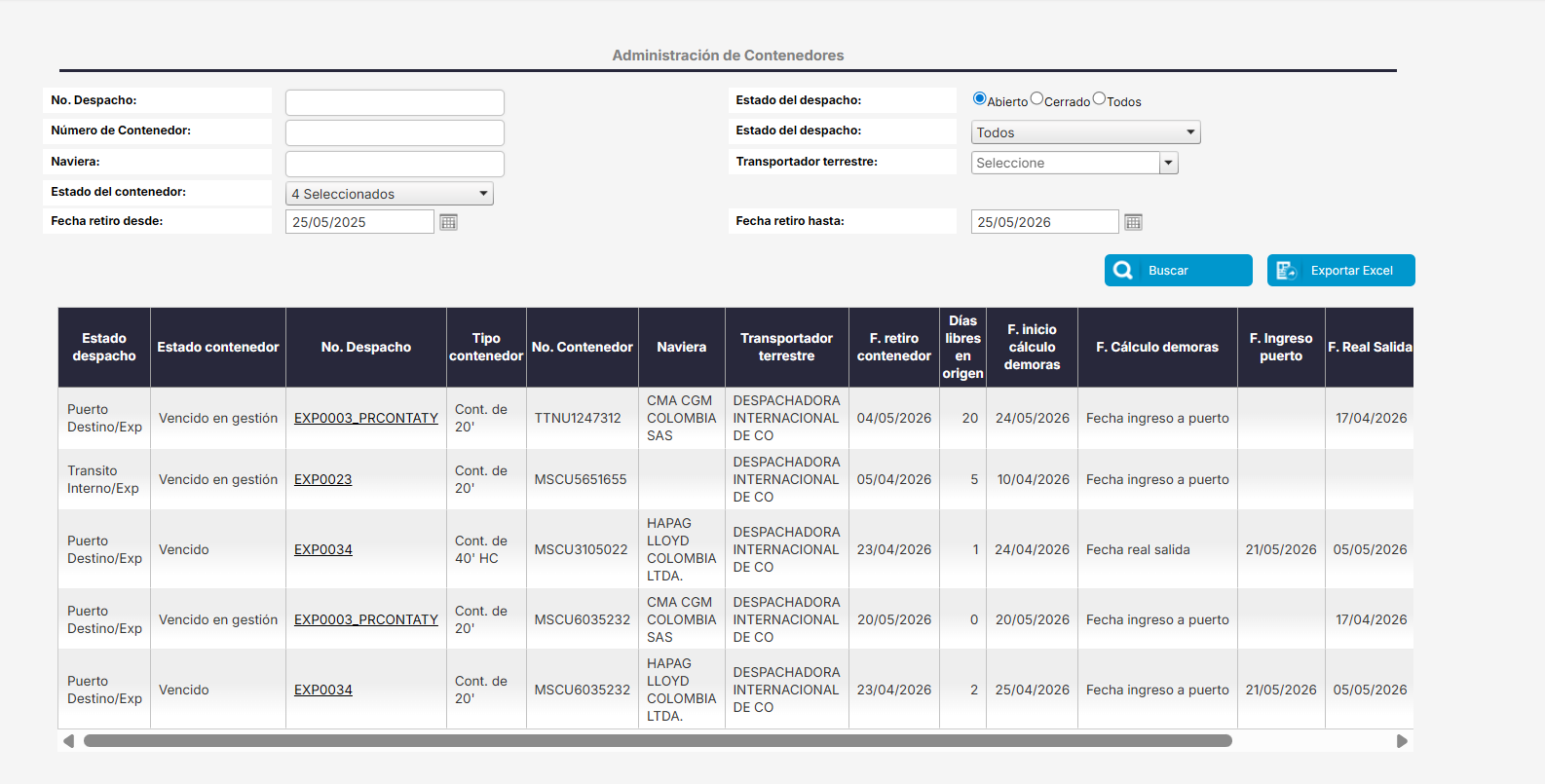This screenshot has height=784, width=1545.
Task: Click the Excel icon in Exportar button
Action: click(1286, 271)
